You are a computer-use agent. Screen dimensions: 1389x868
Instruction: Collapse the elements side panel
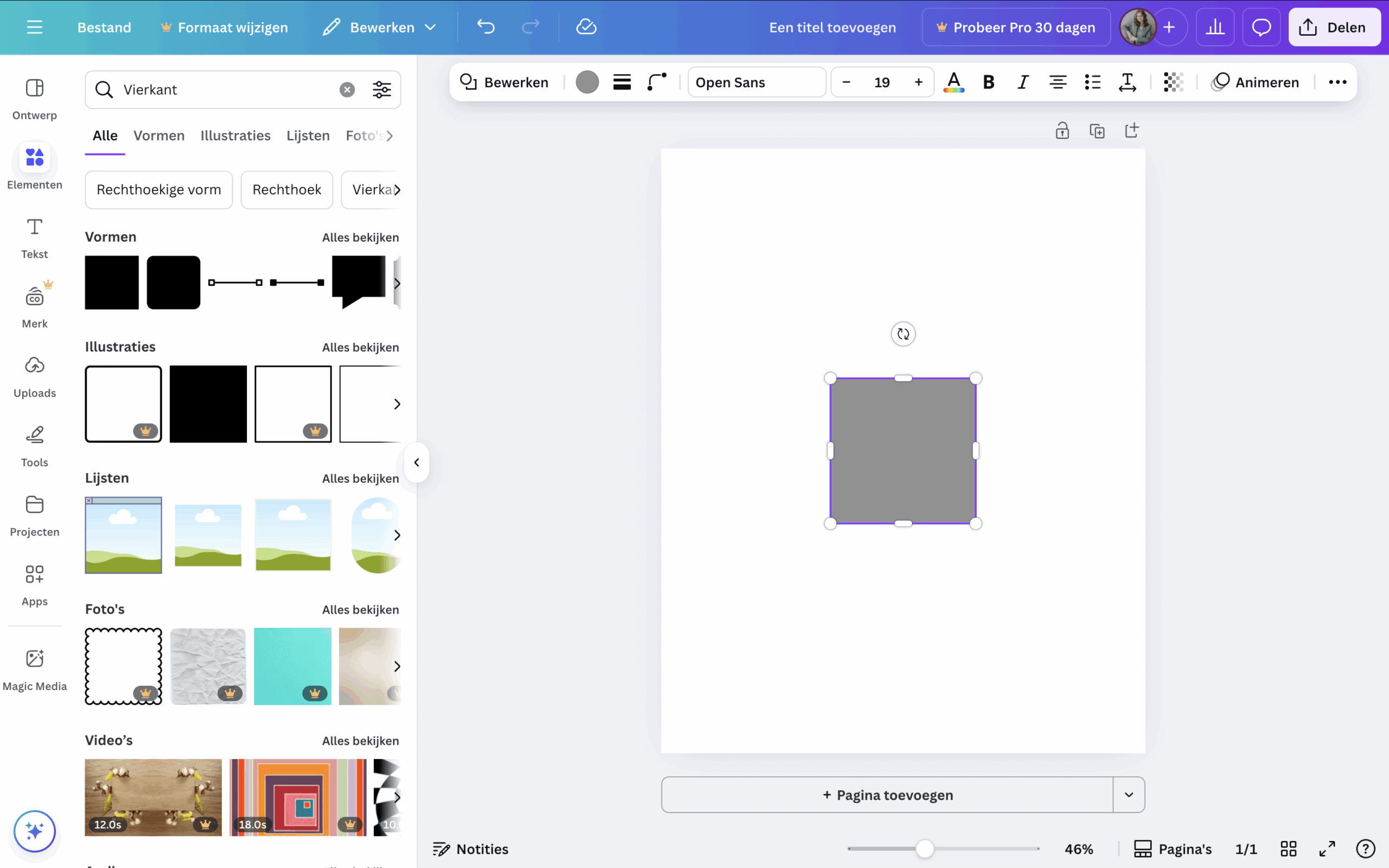pyautogui.click(x=417, y=462)
